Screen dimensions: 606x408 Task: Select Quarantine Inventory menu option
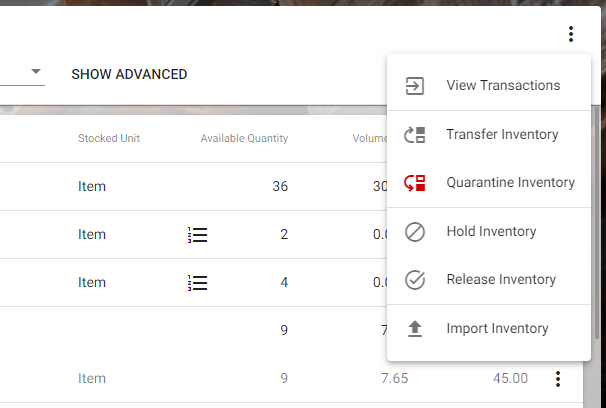[510, 183]
